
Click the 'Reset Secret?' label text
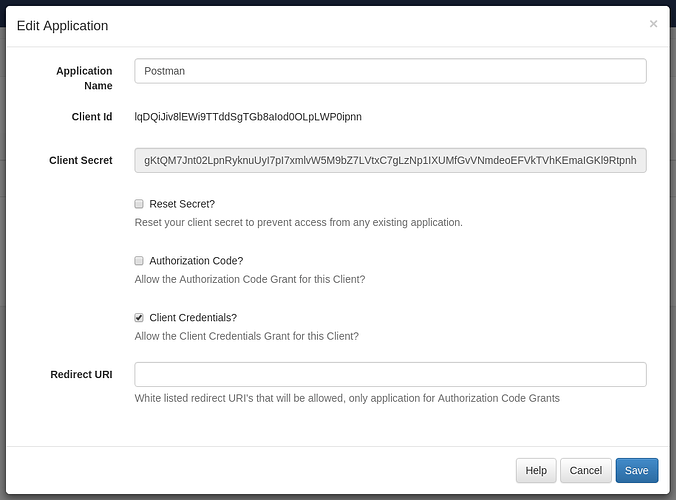(x=182, y=204)
